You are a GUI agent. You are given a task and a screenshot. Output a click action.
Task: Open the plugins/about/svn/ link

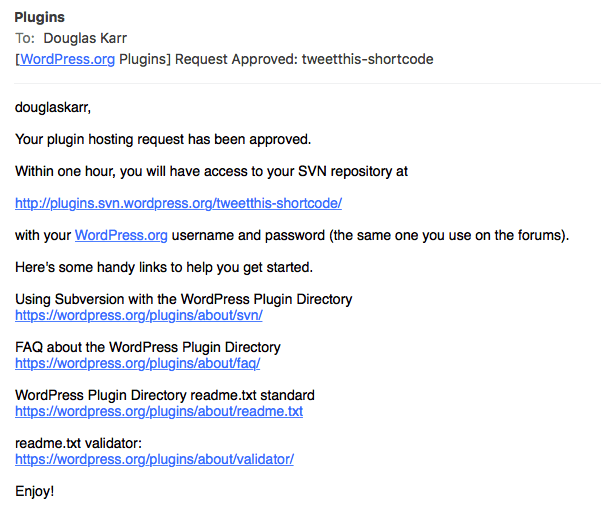pos(139,315)
